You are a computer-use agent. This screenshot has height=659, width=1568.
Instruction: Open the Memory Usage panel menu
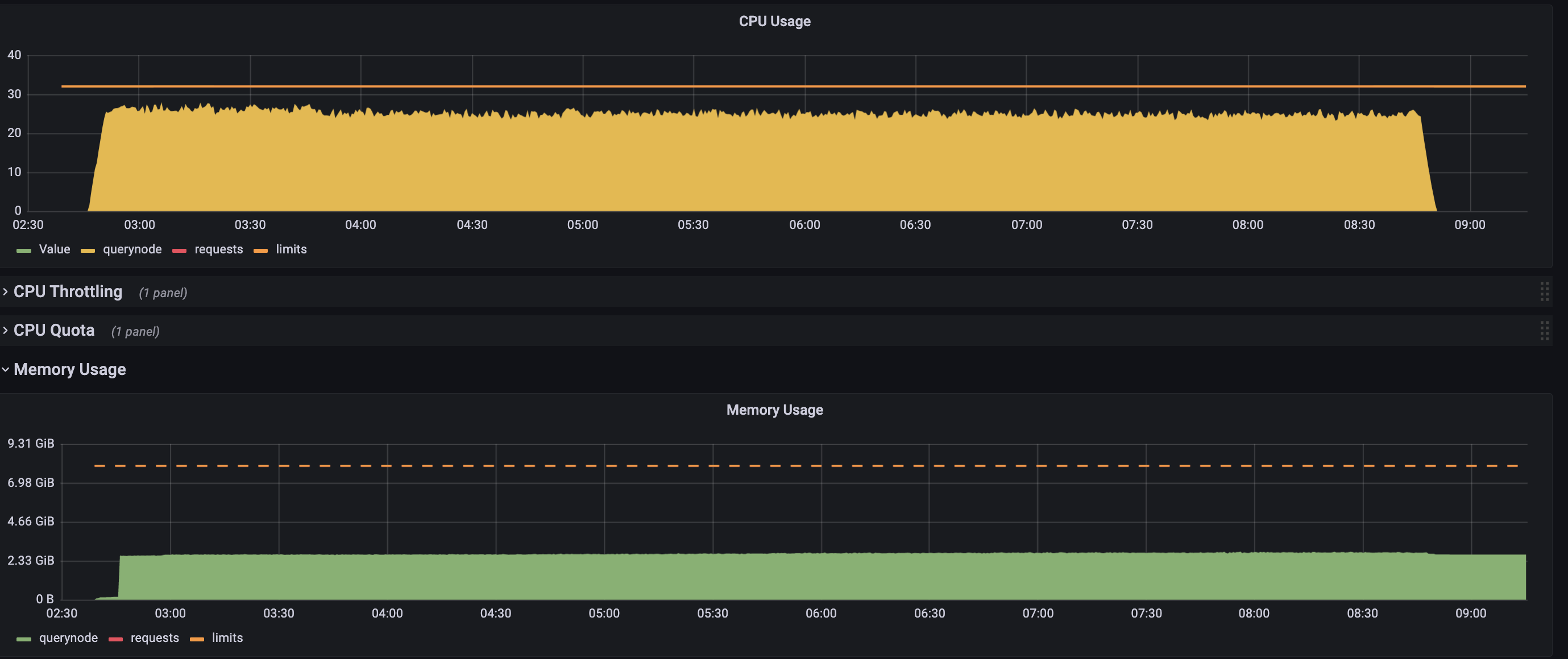point(774,410)
